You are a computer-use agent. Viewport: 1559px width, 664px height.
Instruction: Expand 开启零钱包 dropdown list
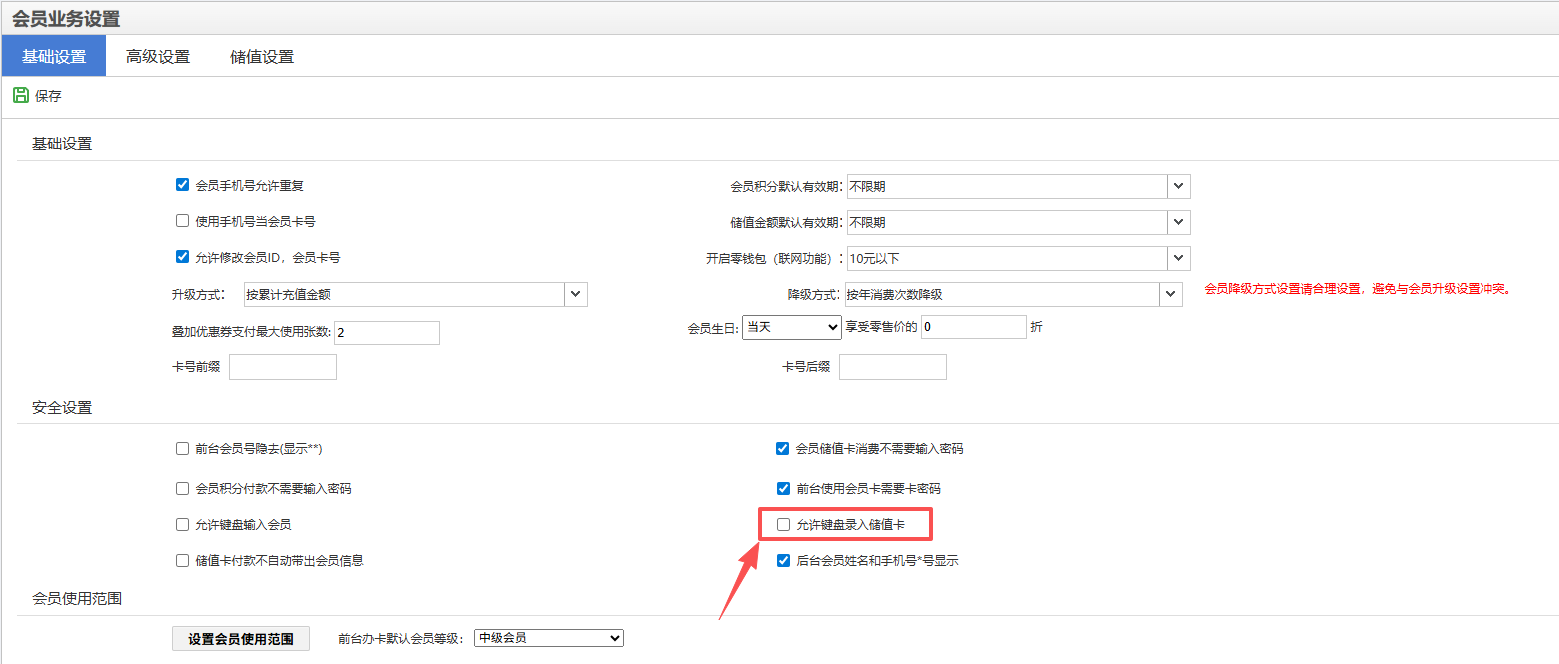pyautogui.click(x=1179, y=258)
